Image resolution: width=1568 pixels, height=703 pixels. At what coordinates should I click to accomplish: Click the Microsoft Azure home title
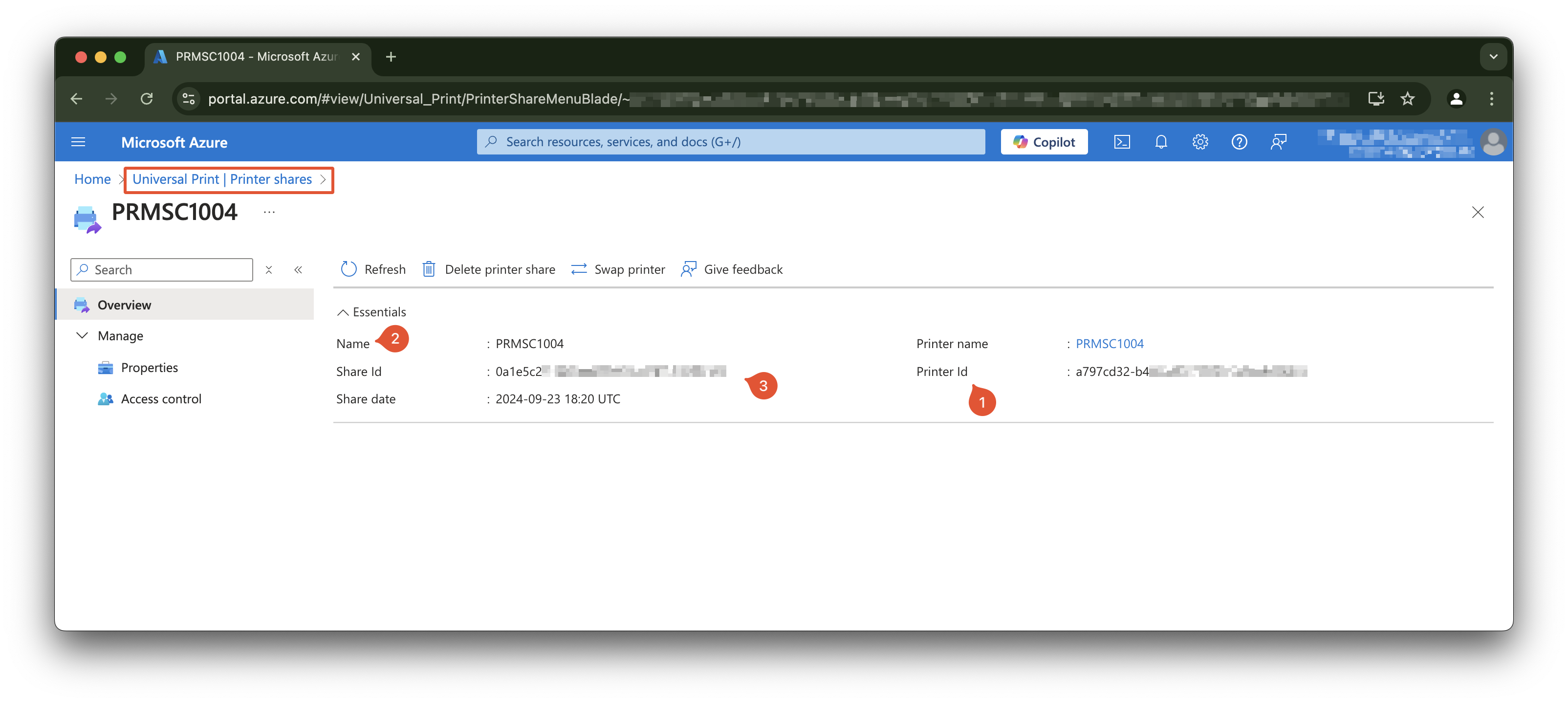tap(174, 142)
